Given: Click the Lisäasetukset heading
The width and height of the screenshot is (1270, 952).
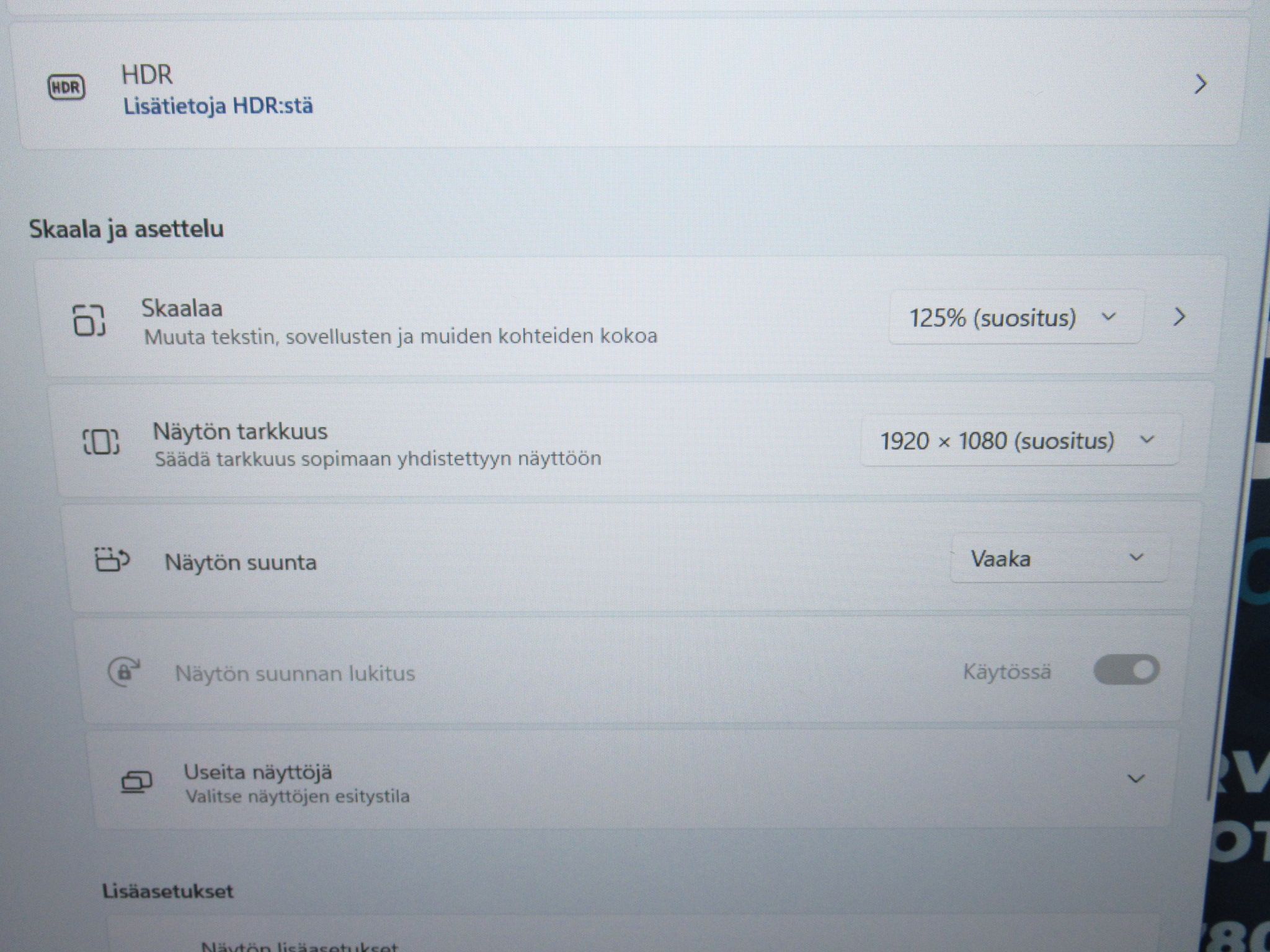Looking at the screenshot, I should click(x=167, y=891).
